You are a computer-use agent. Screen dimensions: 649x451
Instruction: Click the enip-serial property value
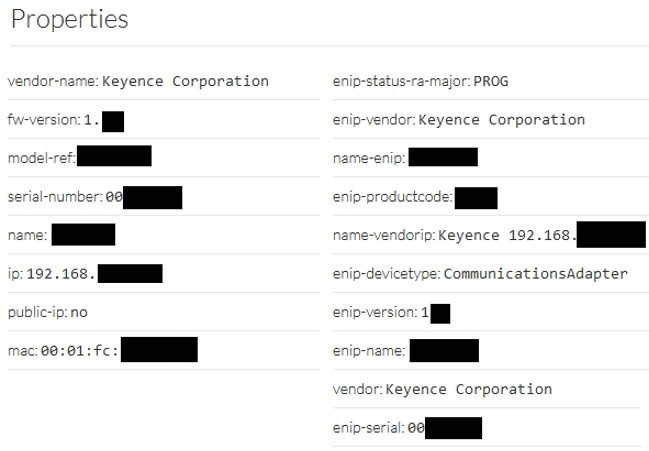point(444,428)
